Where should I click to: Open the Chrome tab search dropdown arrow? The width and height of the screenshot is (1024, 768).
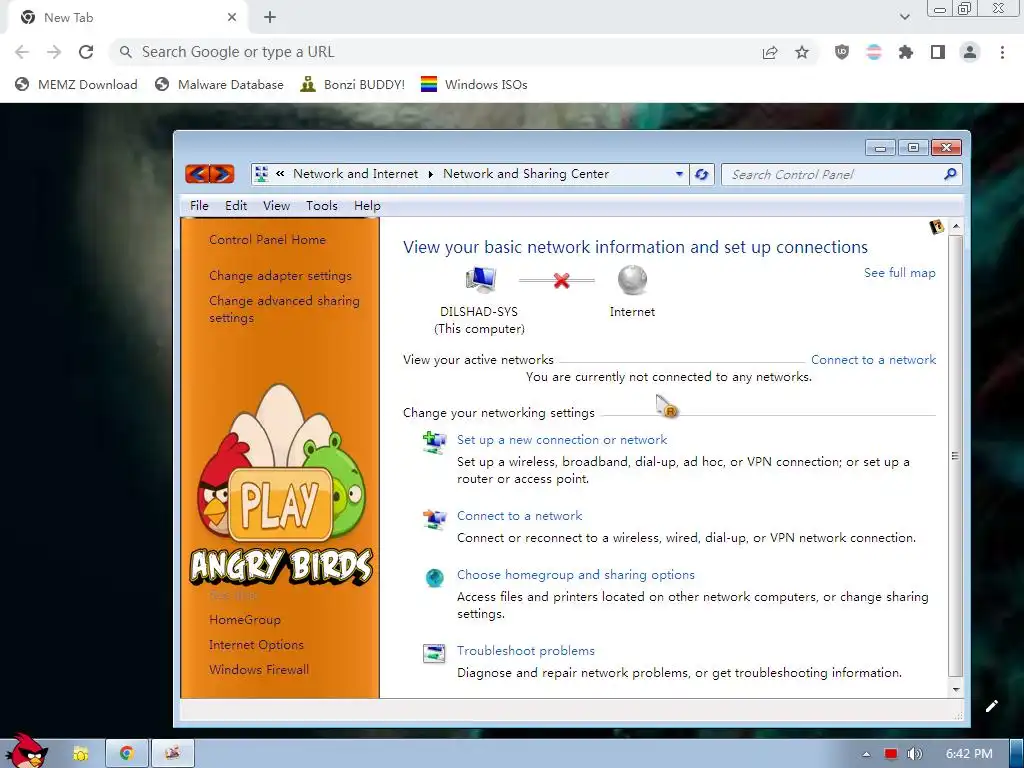tap(904, 17)
